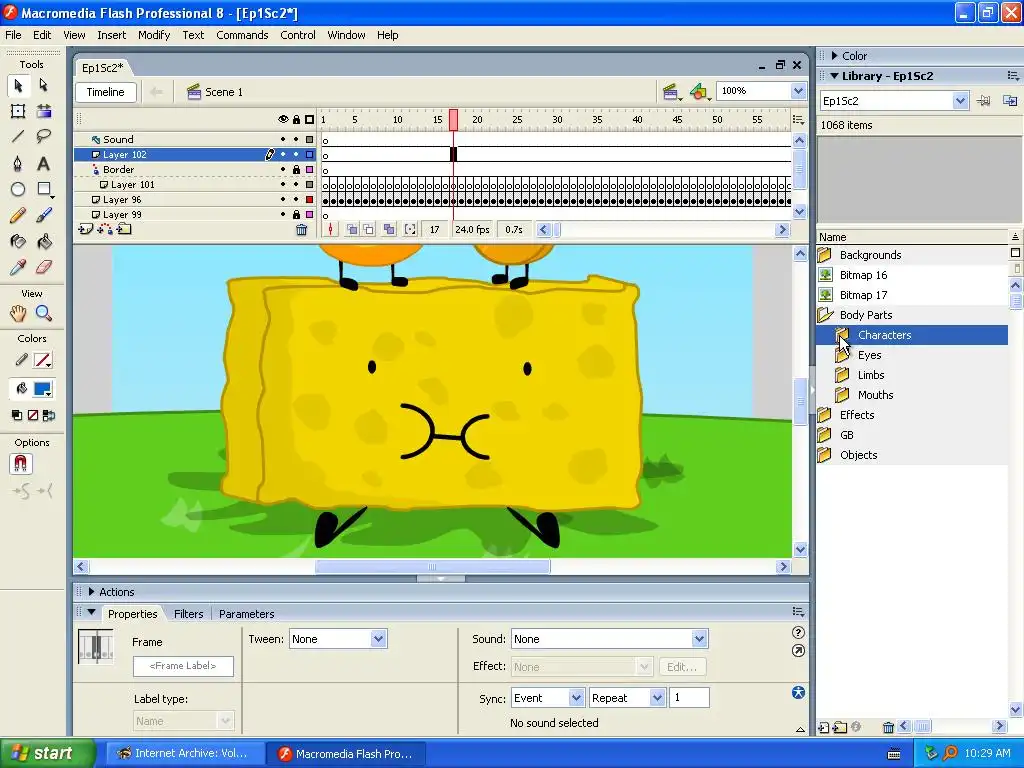The image size is (1024, 768).
Task: Expand the Color panel
Action: tap(835, 56)
